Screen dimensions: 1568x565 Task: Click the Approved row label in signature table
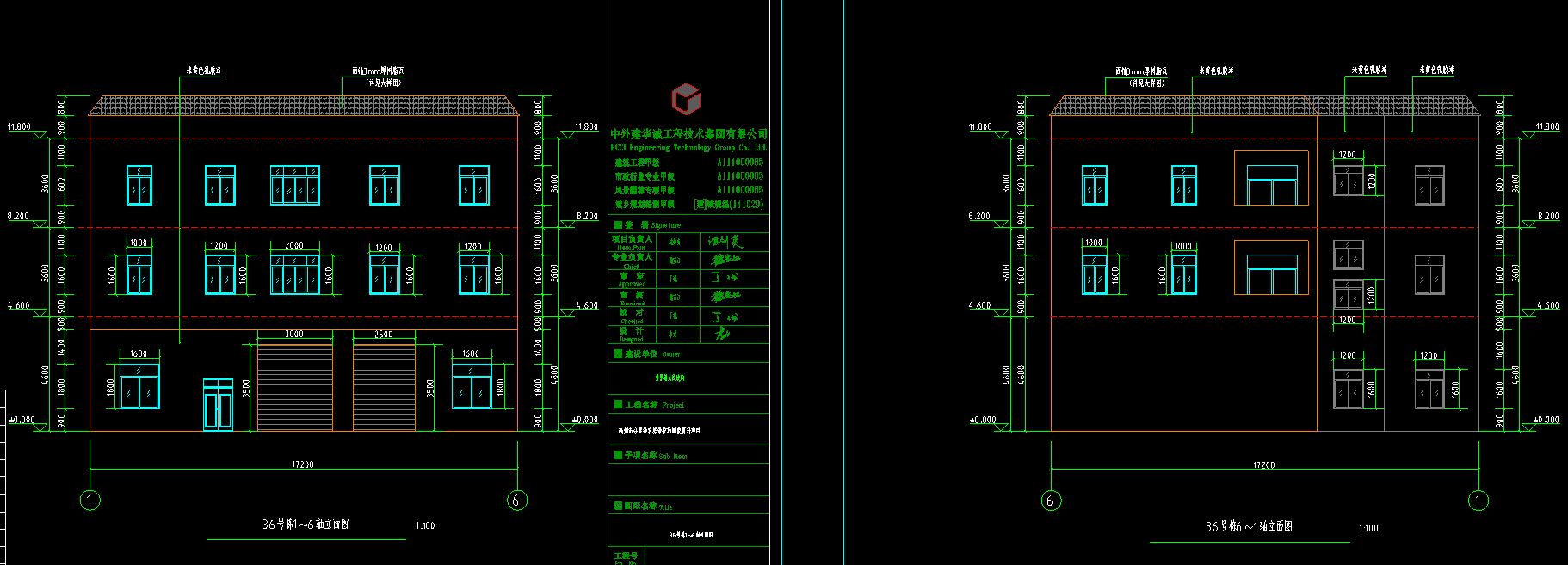pyautogui.click(x=632, y=279)
